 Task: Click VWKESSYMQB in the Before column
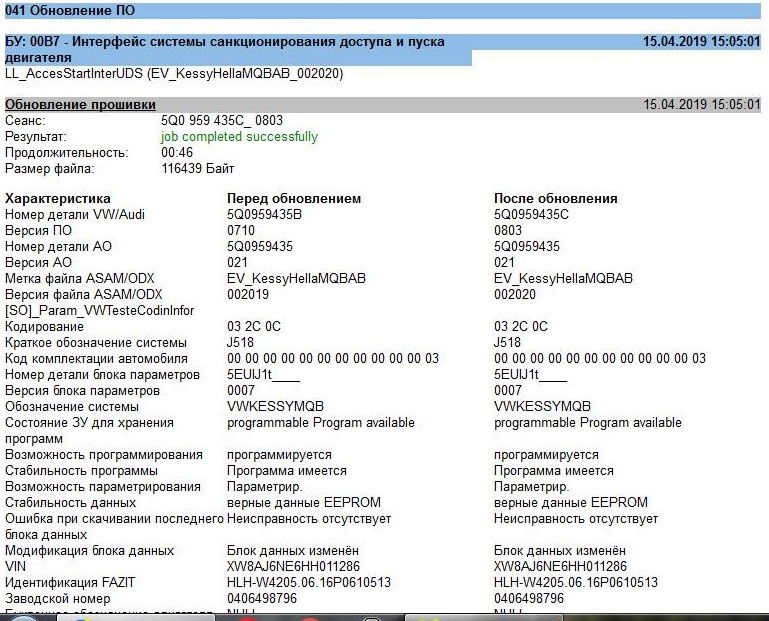pos(275,407)
